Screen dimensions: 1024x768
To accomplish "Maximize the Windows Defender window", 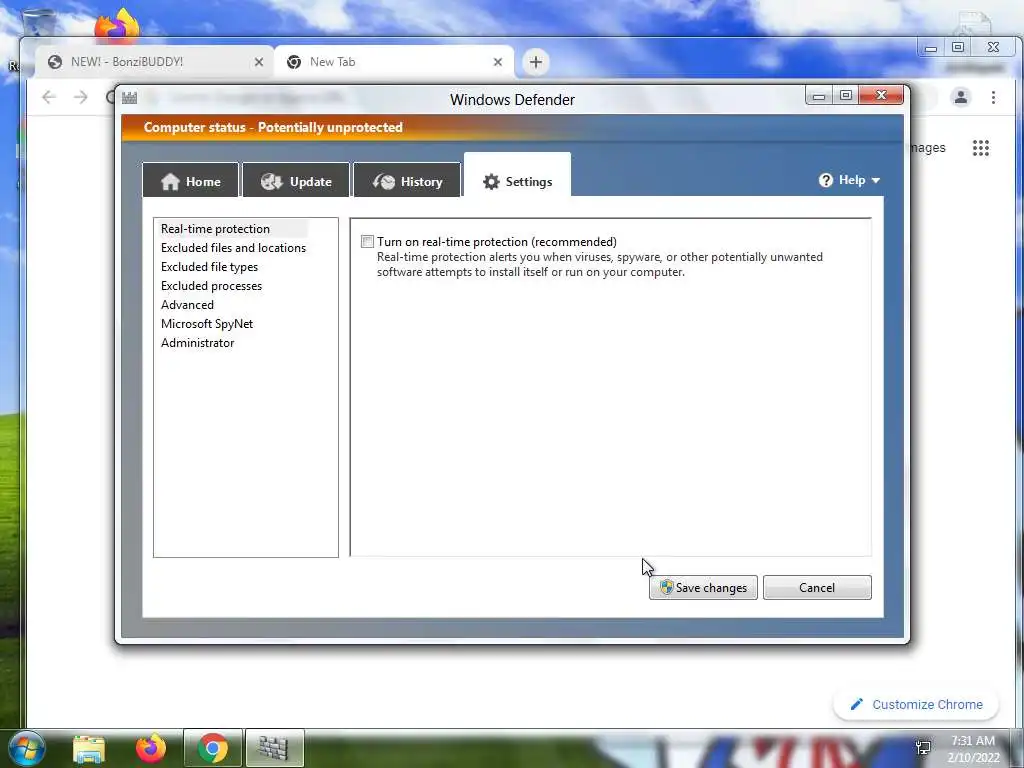I will (x=846, y=95).
